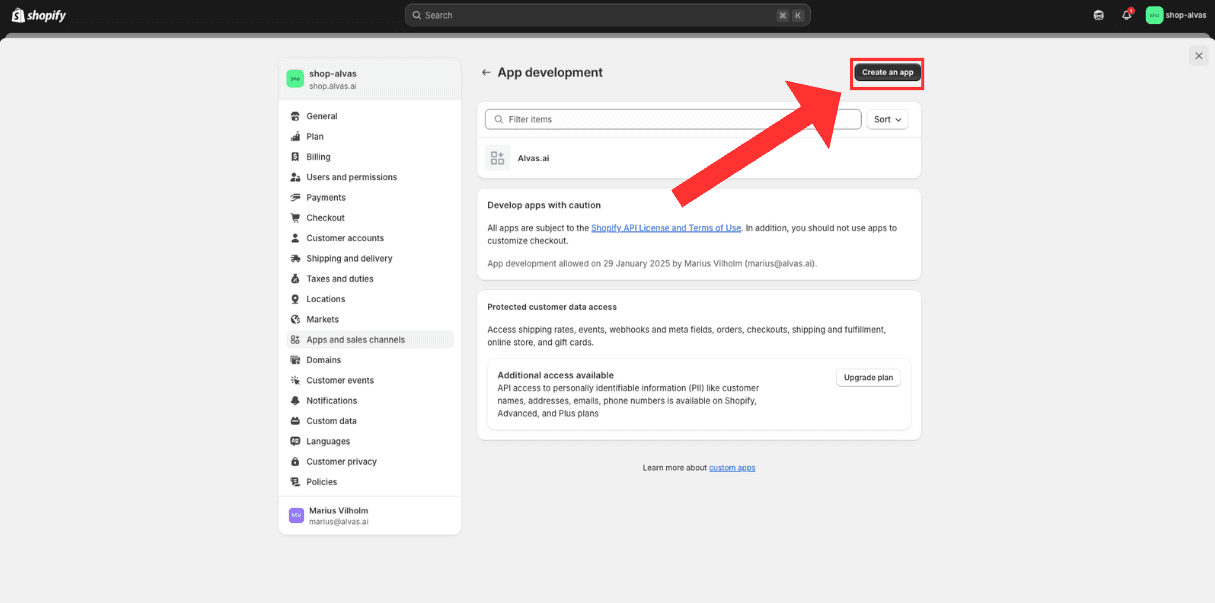This screenshot has width=1215, height=603.
Task: Click the Develop apps with caution heading
Action: [544, 205]
